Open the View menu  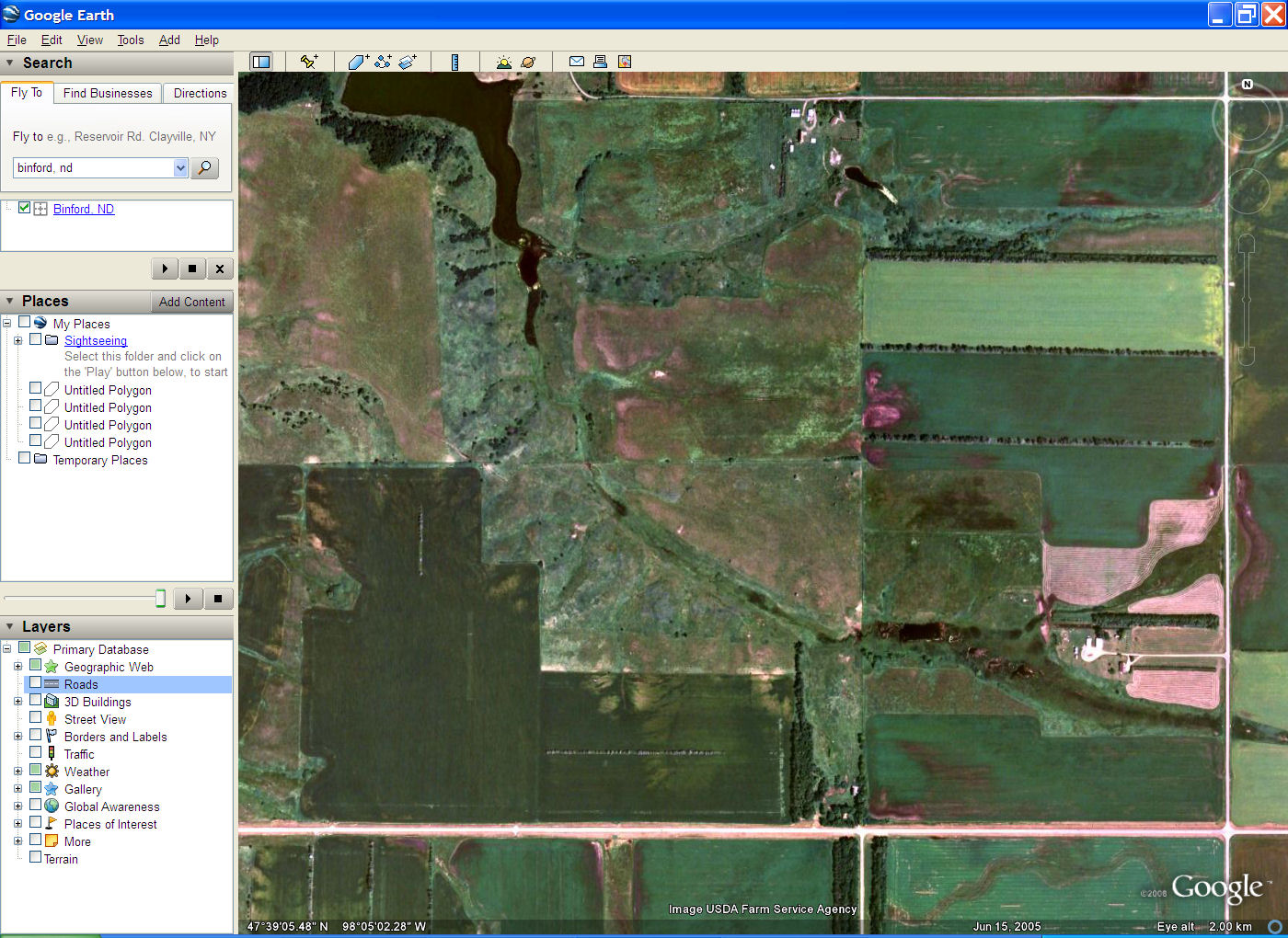pyautogui.click(x=90, y=40)
